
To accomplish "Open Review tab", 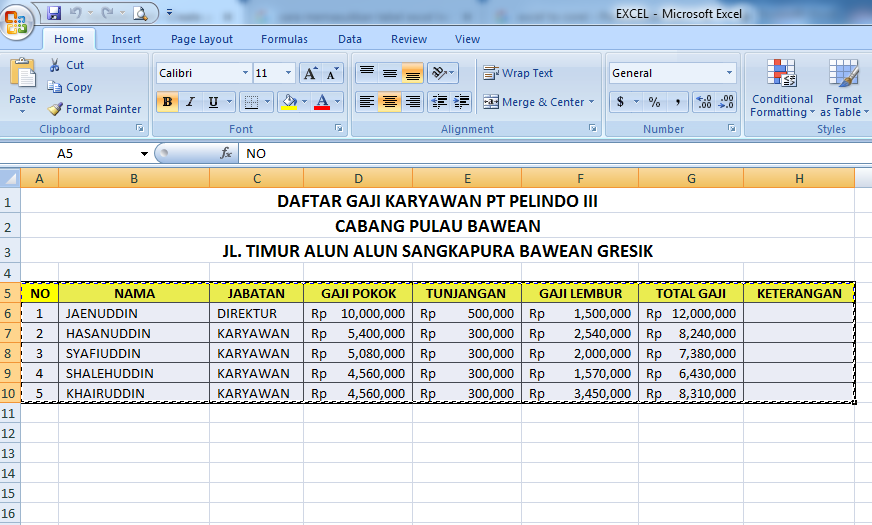I will [409, 39].
